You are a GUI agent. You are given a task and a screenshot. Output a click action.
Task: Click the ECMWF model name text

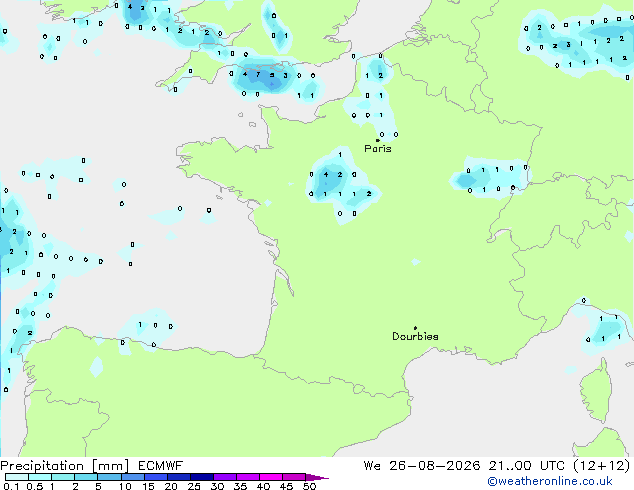[x=161, y=466]
